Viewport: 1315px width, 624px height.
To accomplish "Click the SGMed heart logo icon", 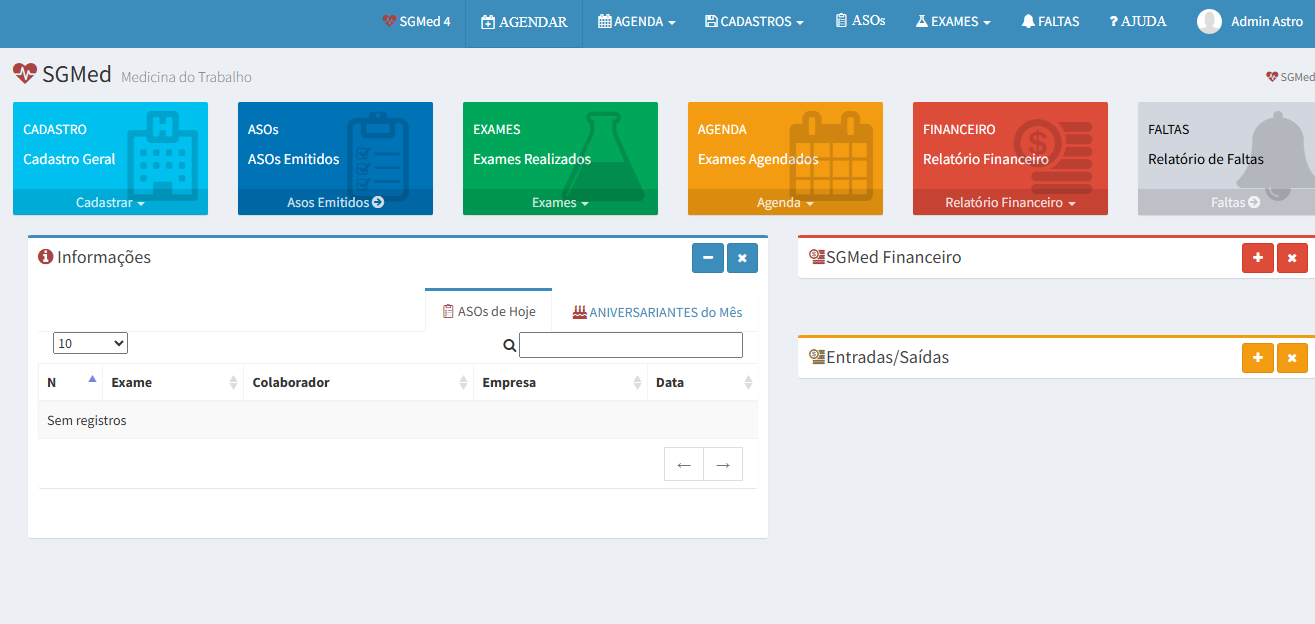I will tap(25, 74).
